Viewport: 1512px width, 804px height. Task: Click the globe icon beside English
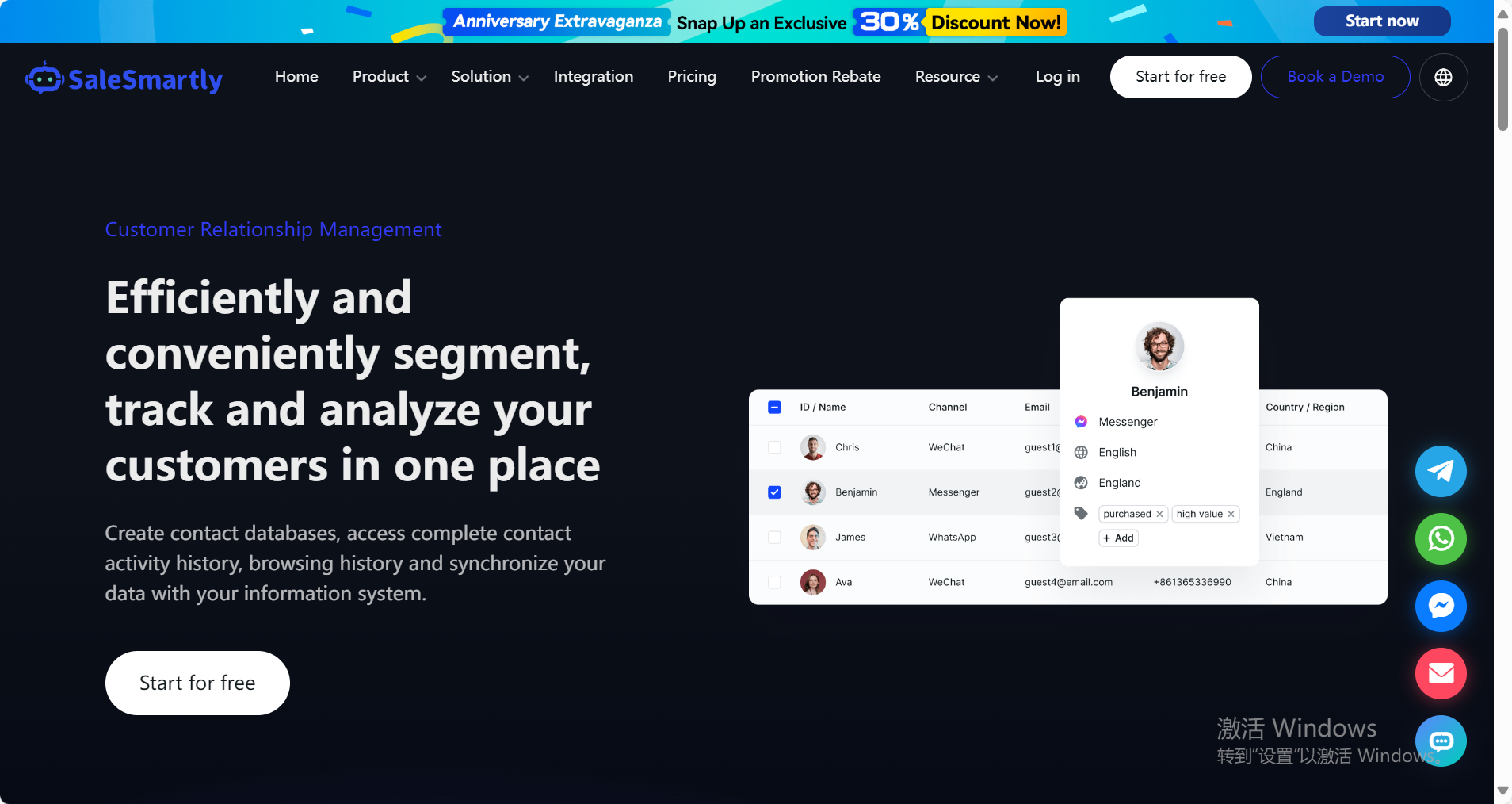coord(1081,452)
